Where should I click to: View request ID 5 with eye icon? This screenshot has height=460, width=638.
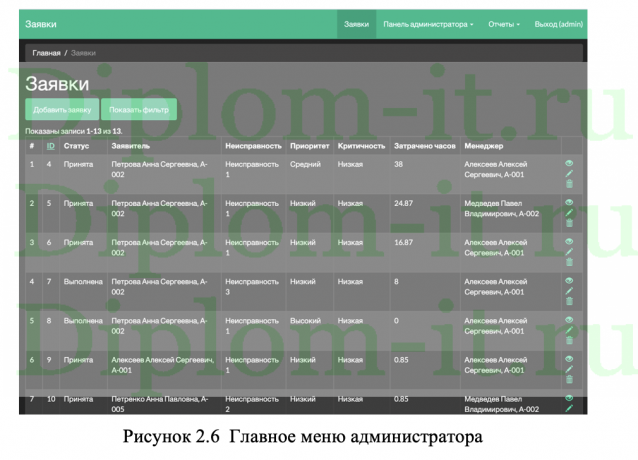click(569, 202)
